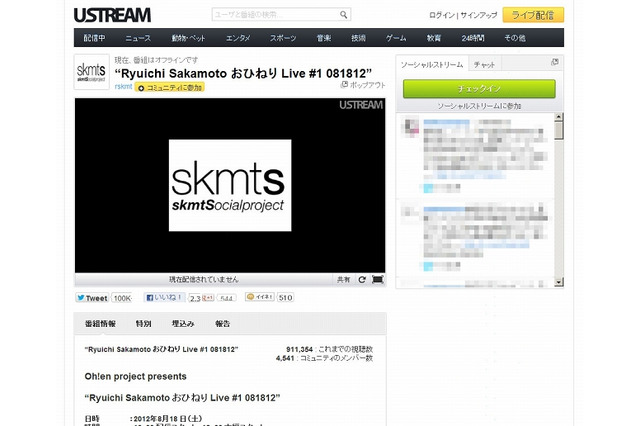Click the yellow ライブ配信 button
Screen dimensions: 640x426
[x=533, y=15]
